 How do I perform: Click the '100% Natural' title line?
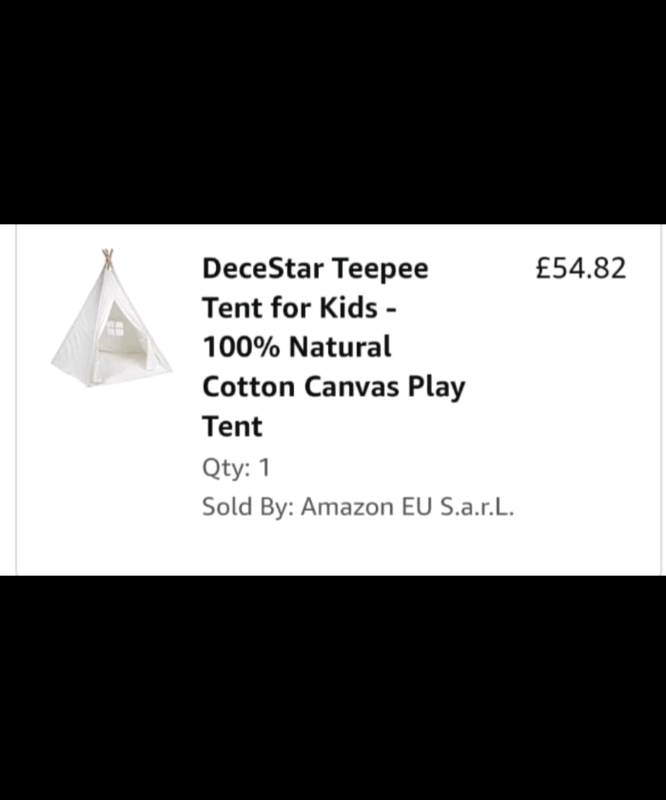tap(297, 347)
